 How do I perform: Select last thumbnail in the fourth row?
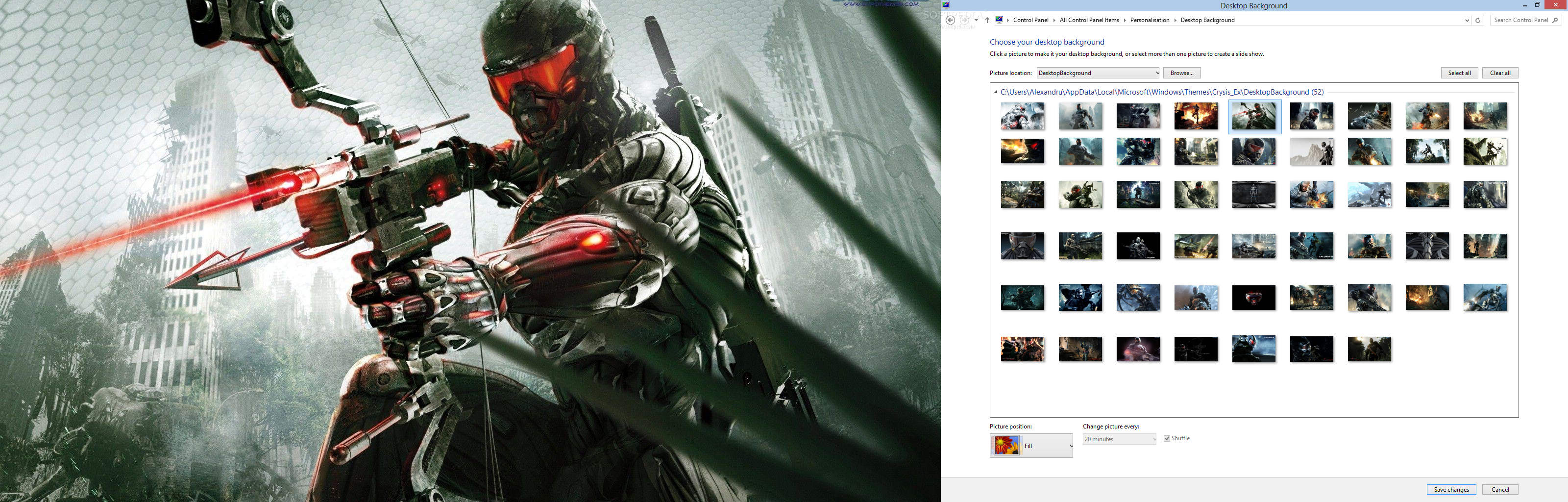(x=1485, y=246)
